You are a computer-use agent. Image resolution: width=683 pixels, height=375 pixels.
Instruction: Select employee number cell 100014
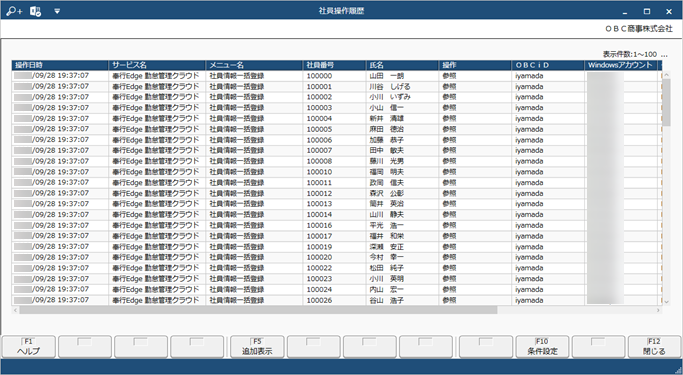(334, 215)
